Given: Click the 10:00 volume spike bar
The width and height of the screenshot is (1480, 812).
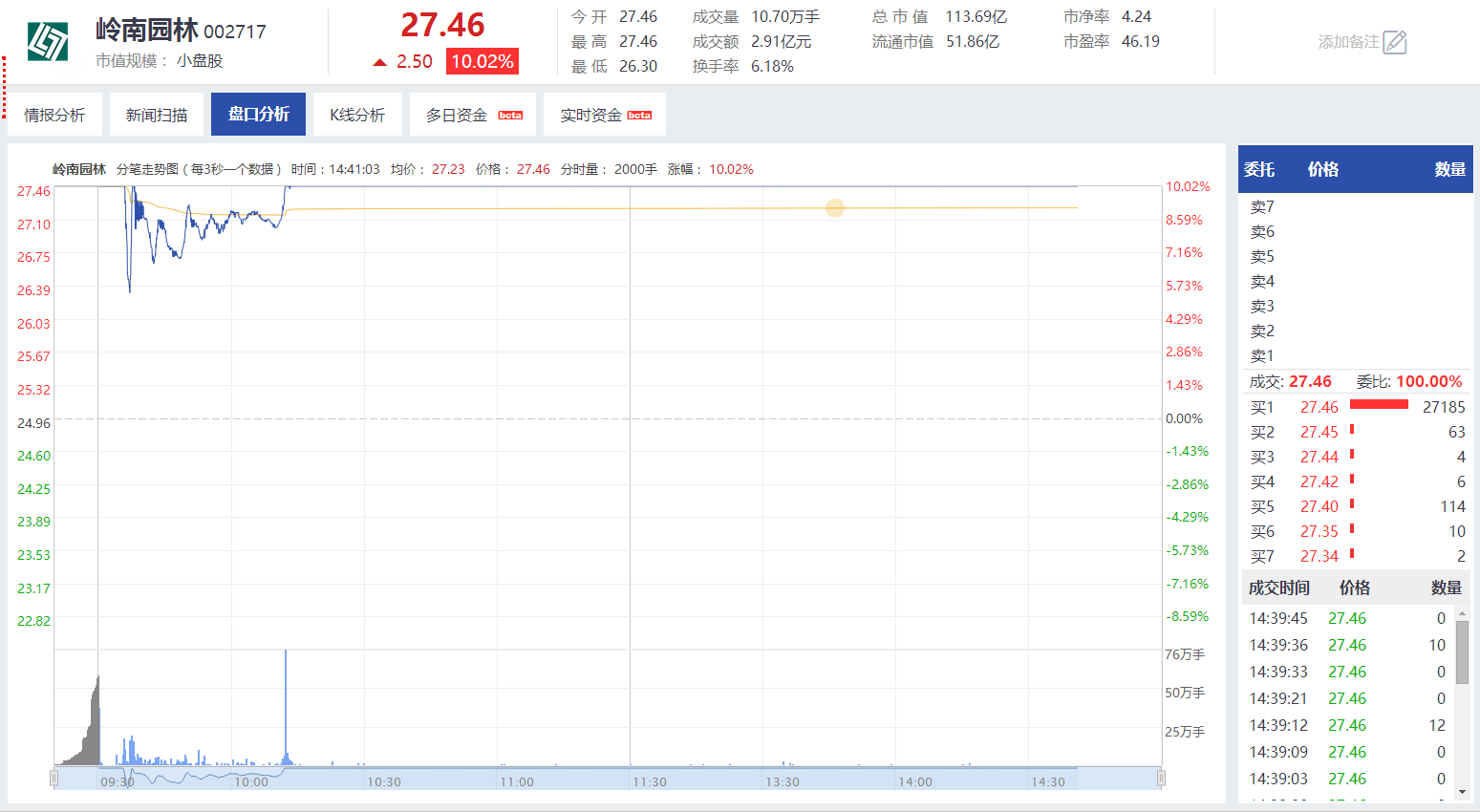Looking at the screenshot, I should (286, 707).
